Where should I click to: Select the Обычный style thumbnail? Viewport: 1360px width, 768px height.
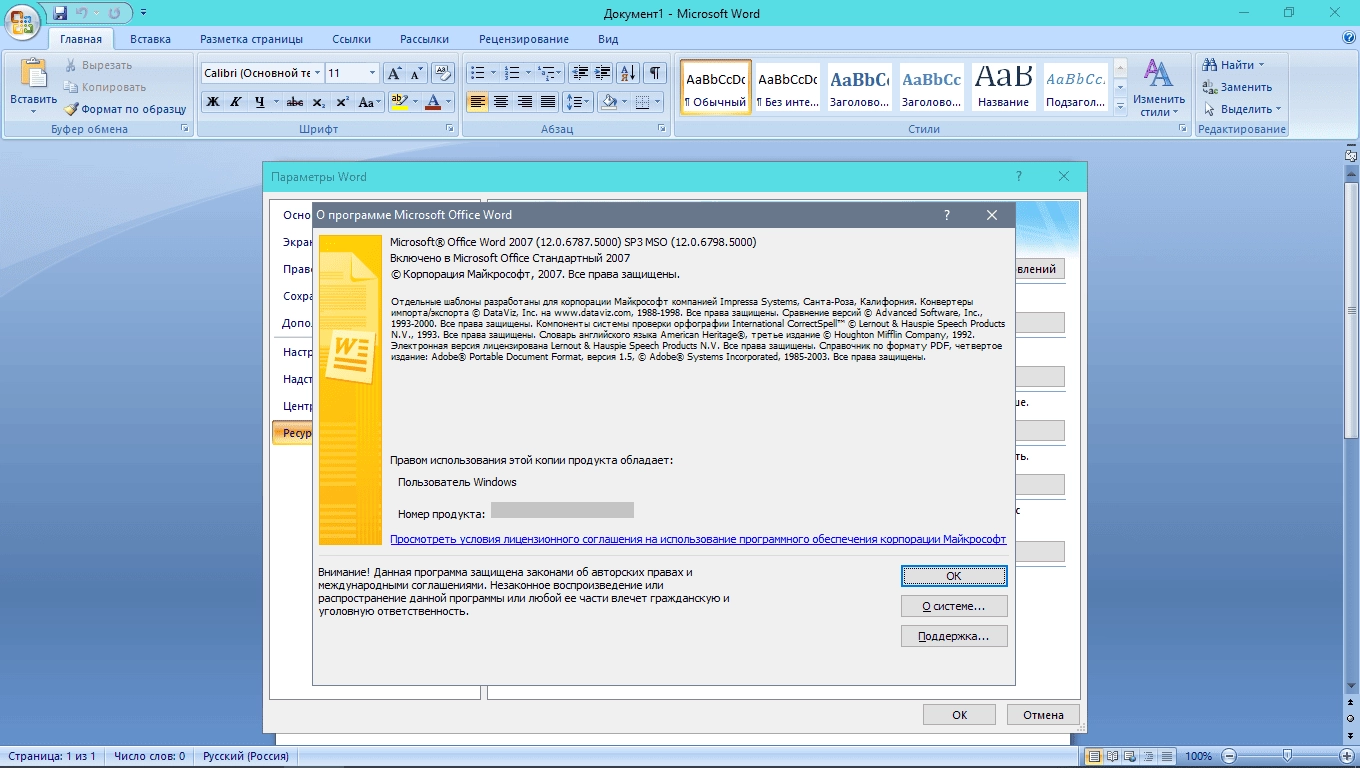(716, 87)
